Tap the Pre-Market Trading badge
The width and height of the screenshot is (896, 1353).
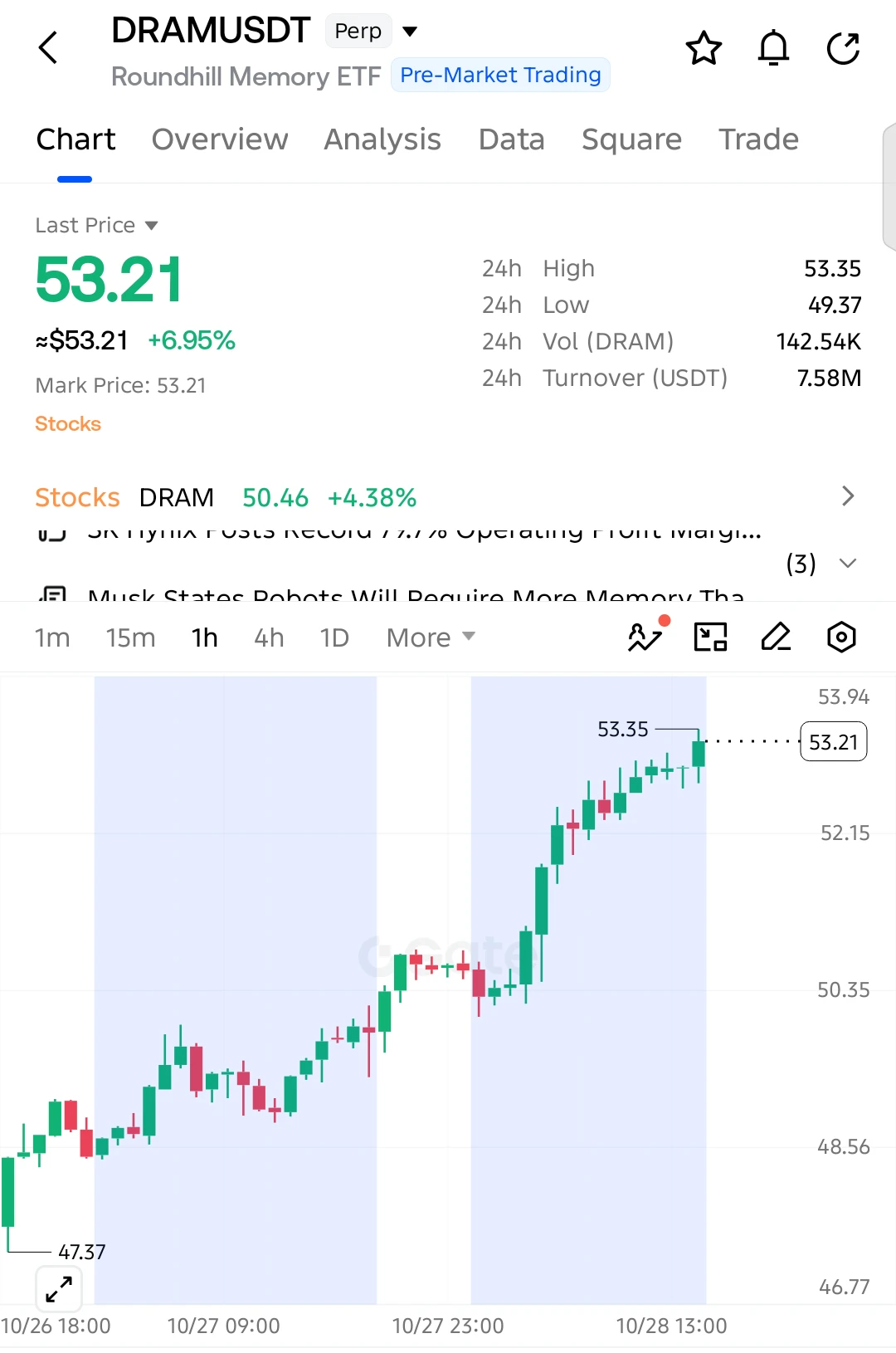point(500,75)
